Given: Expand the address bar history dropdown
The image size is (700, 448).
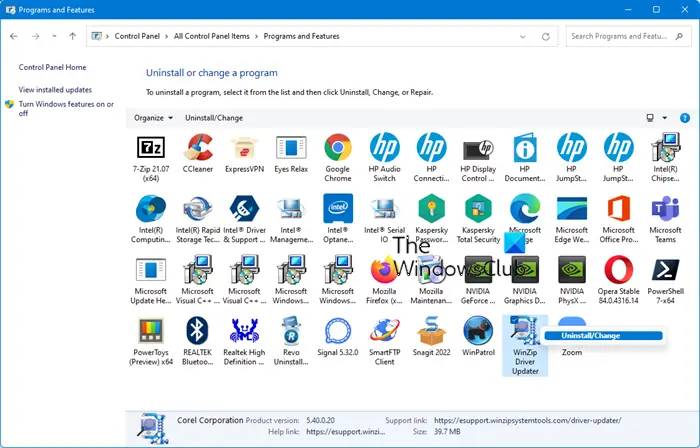Looking at the screenshot, I should click(x=523, y=37).
